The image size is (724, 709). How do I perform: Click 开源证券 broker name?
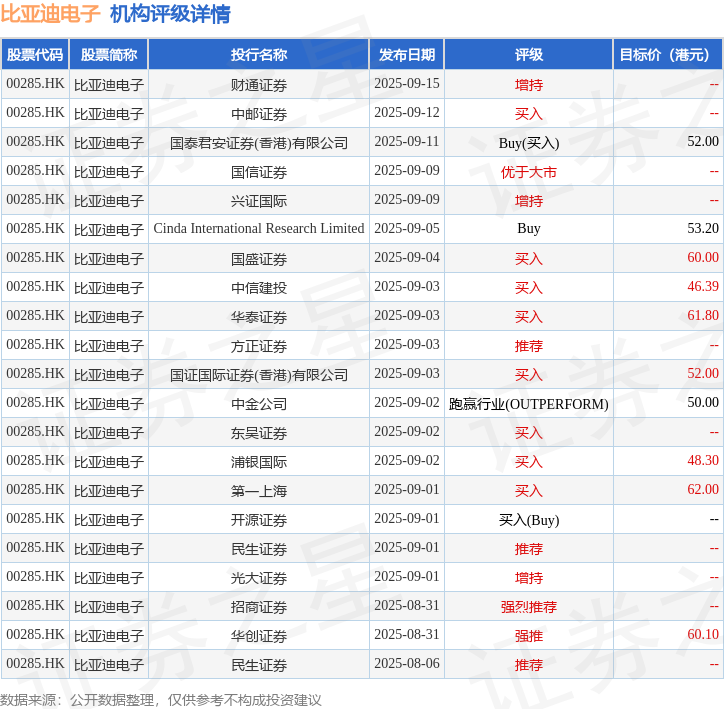click(259, 520)
